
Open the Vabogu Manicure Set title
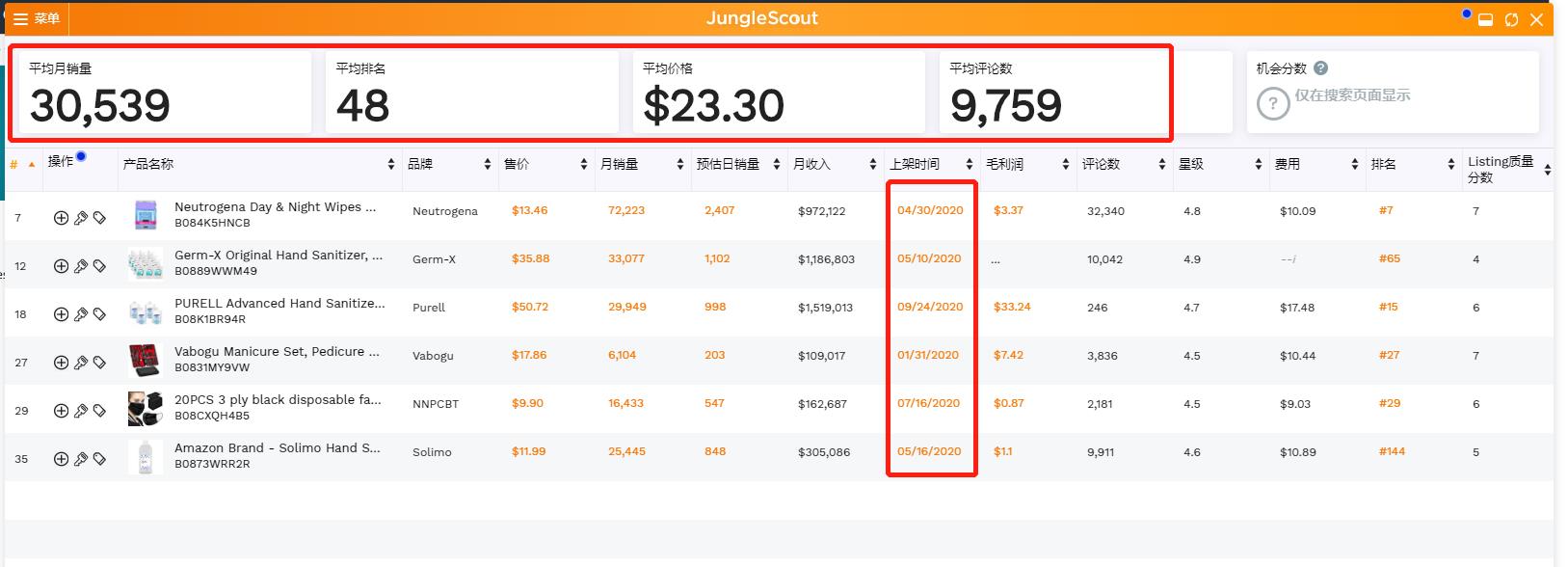[277, 351]
